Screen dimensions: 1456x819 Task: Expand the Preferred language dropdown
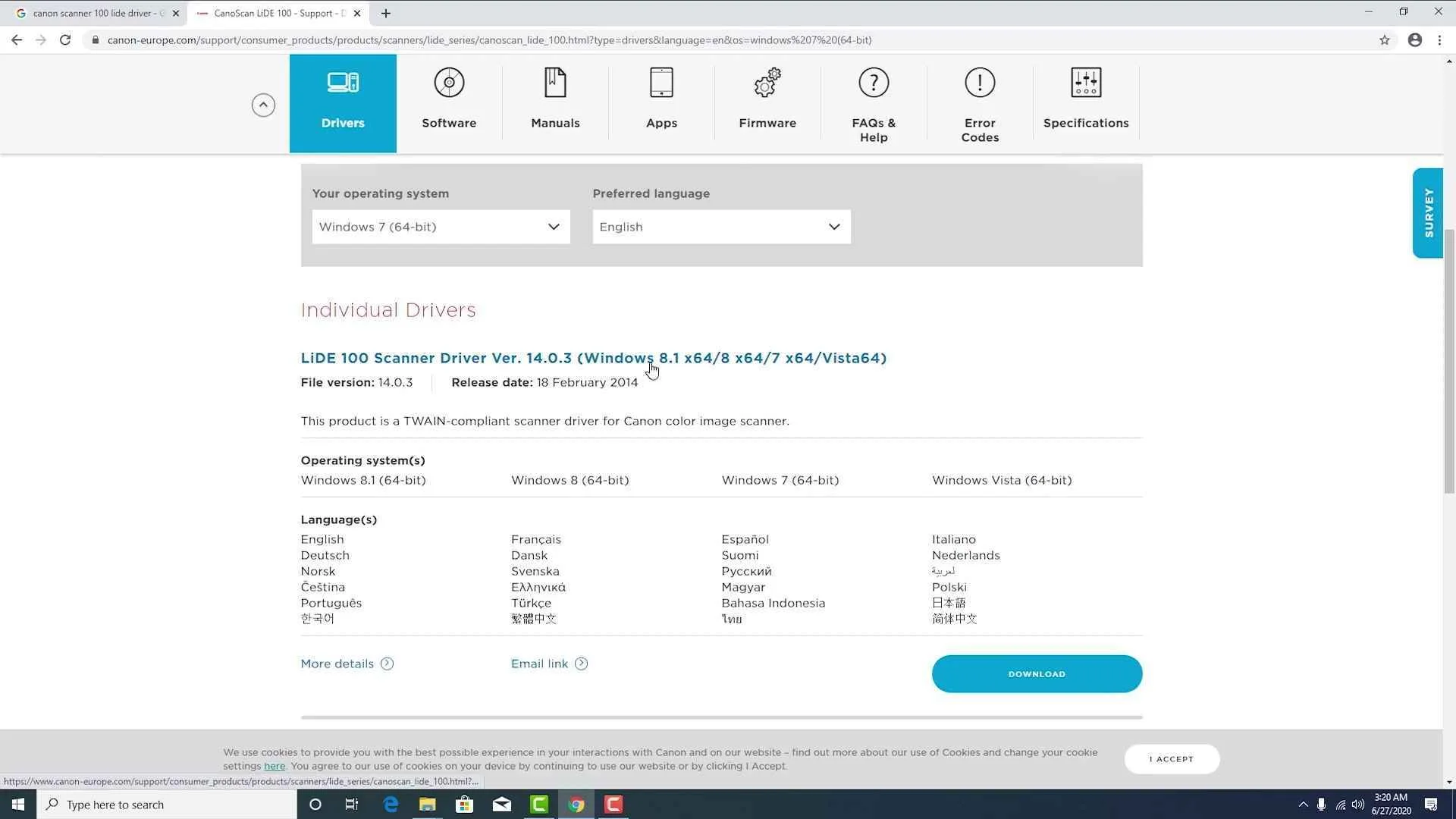tap(721, 227)
